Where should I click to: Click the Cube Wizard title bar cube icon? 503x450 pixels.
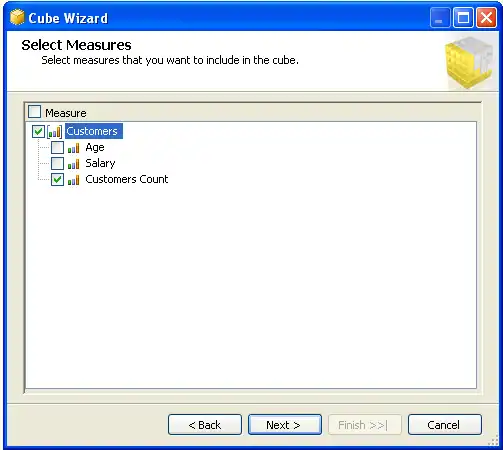coord(17,17)
